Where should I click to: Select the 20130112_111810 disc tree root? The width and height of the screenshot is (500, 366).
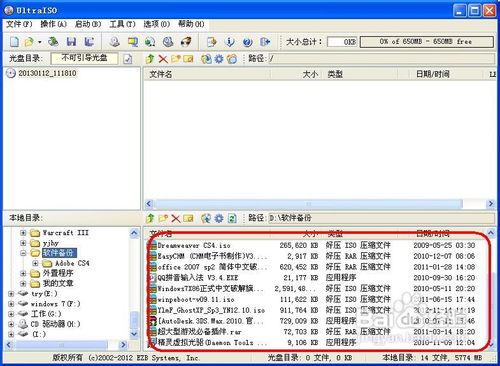47,73
